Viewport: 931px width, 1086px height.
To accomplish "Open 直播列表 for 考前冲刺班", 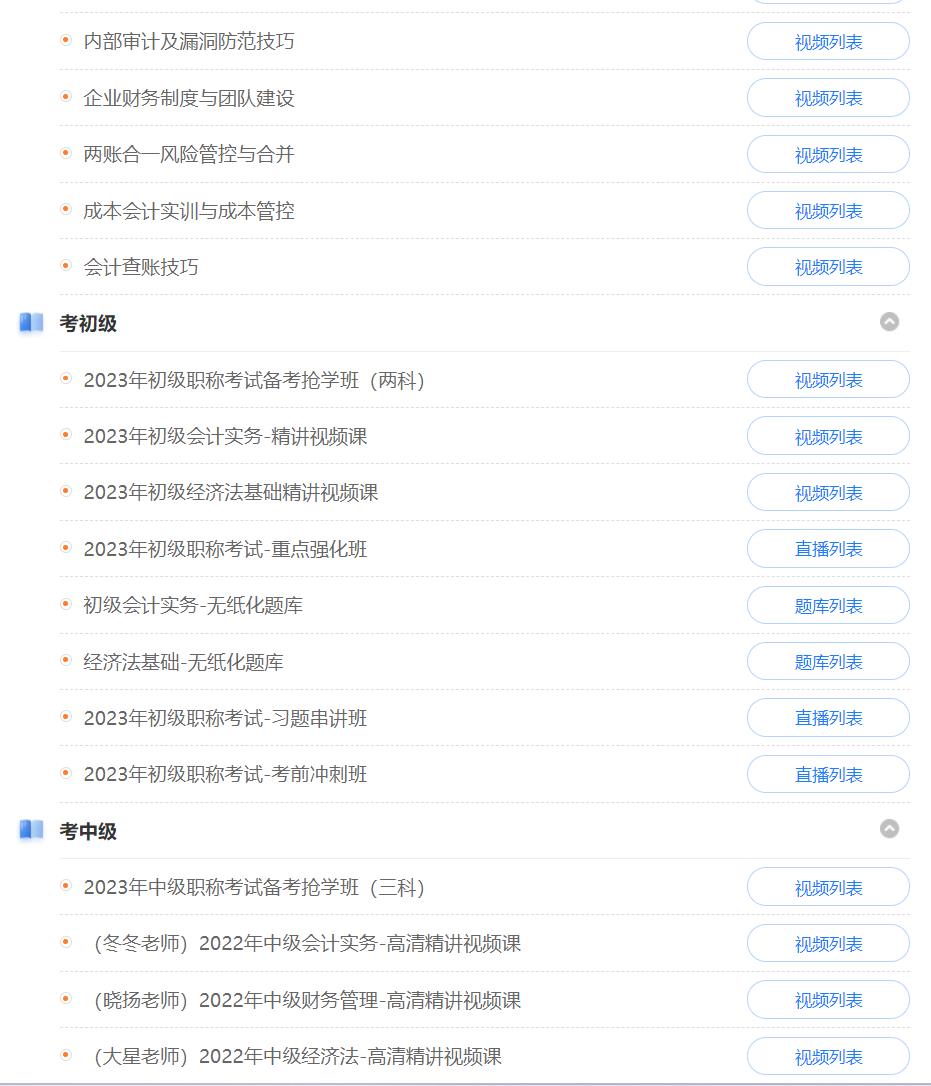I will coord(828,774).
